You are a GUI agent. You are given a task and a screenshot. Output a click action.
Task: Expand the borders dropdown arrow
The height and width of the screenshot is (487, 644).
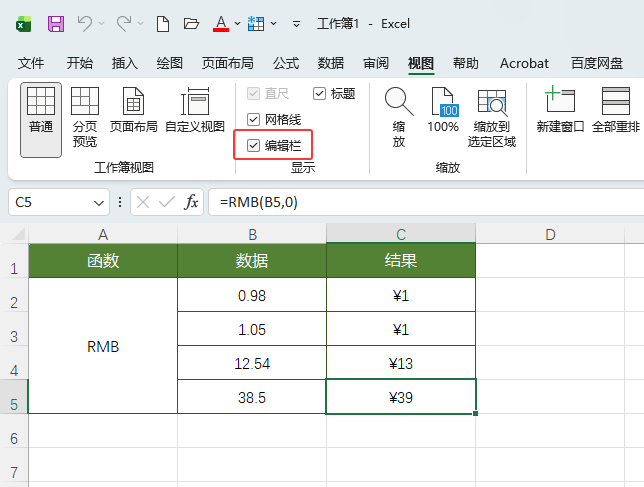pos(274,24)
